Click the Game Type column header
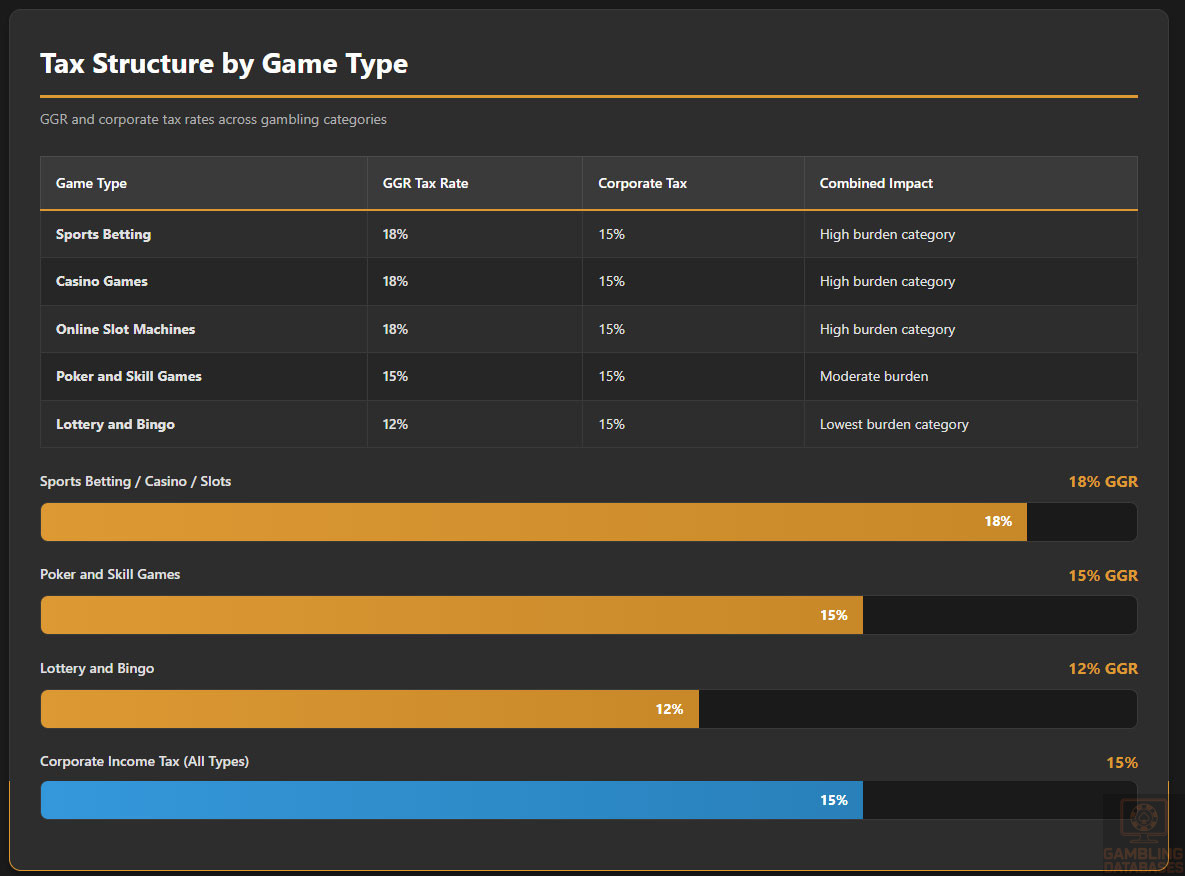 pyautogui.click(x=91, y=183)
